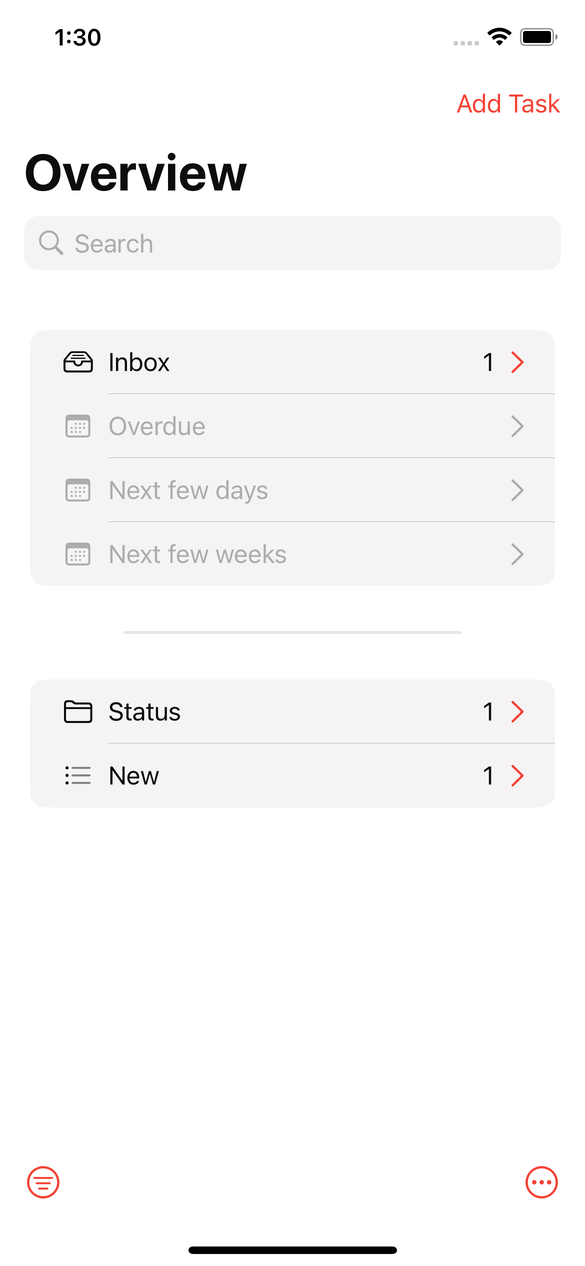This screenshot has height=1266, width=585.
Task: Tap the divider handle between sections
Action: (x=292, y=632)
